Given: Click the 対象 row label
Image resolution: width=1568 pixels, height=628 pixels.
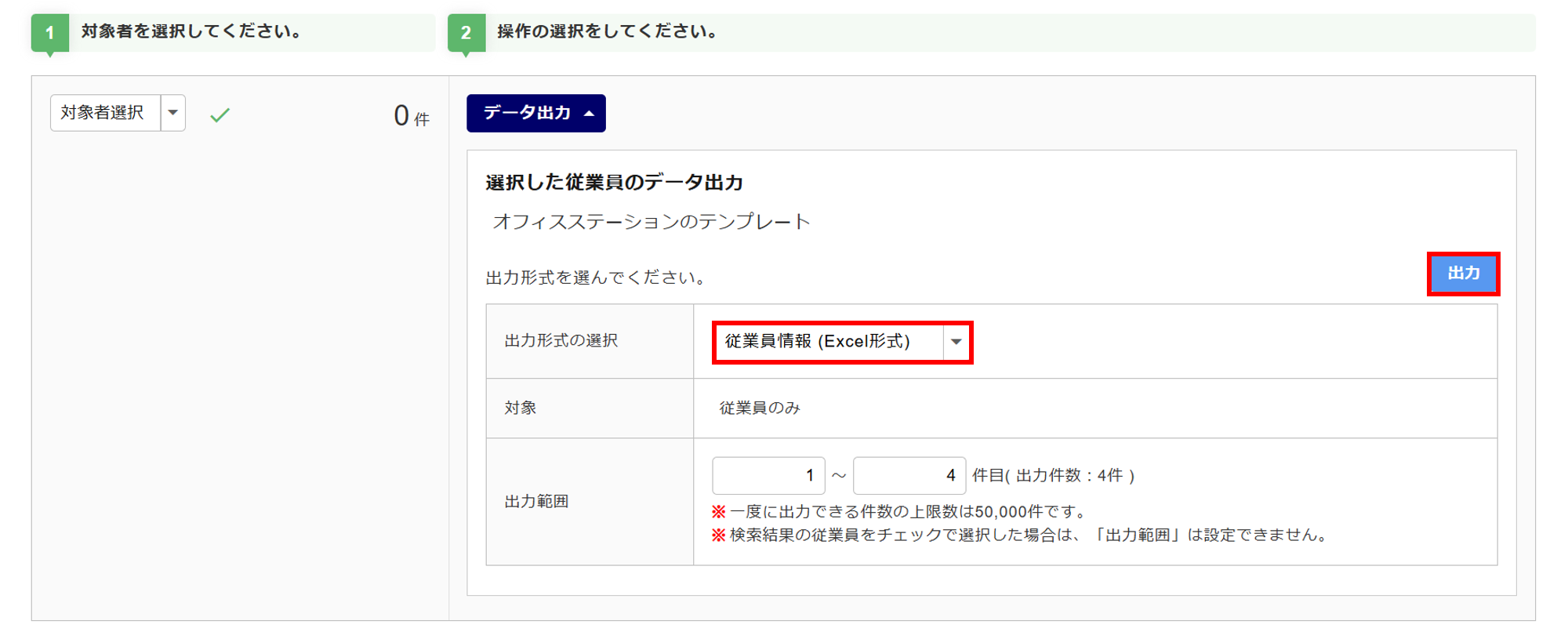Looking at the screenshot, I should click(520, 408).
